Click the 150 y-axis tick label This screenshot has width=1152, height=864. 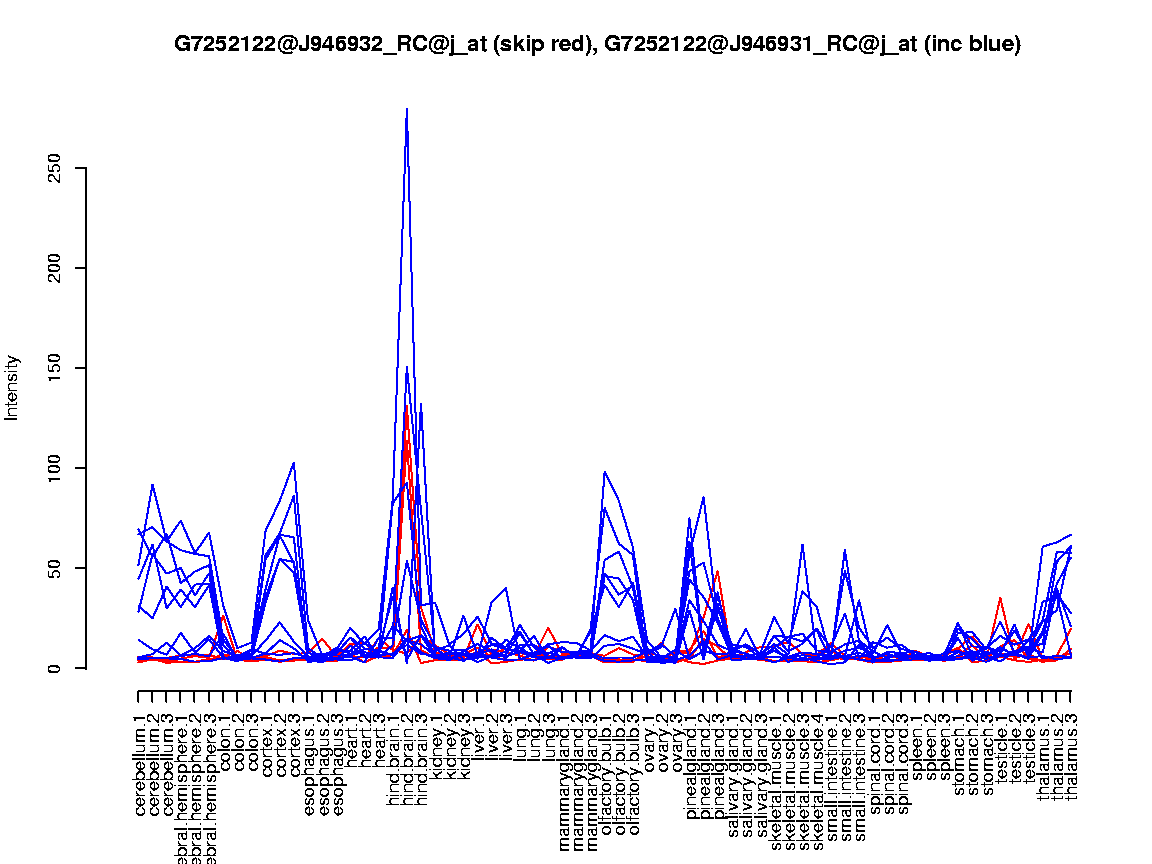(55, 368)
